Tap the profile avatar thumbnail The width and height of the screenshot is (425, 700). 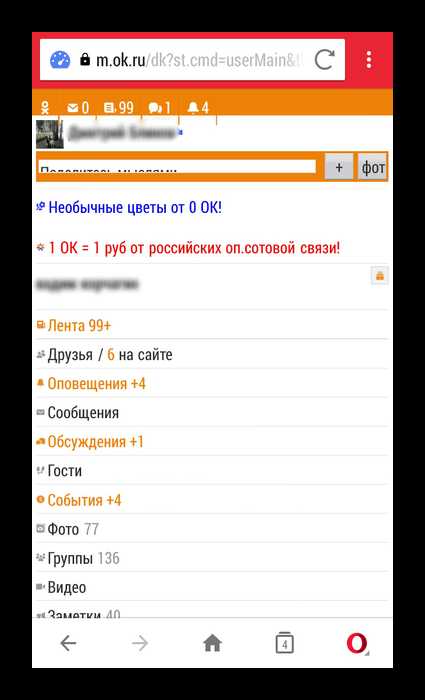click(x=50, y=133)
